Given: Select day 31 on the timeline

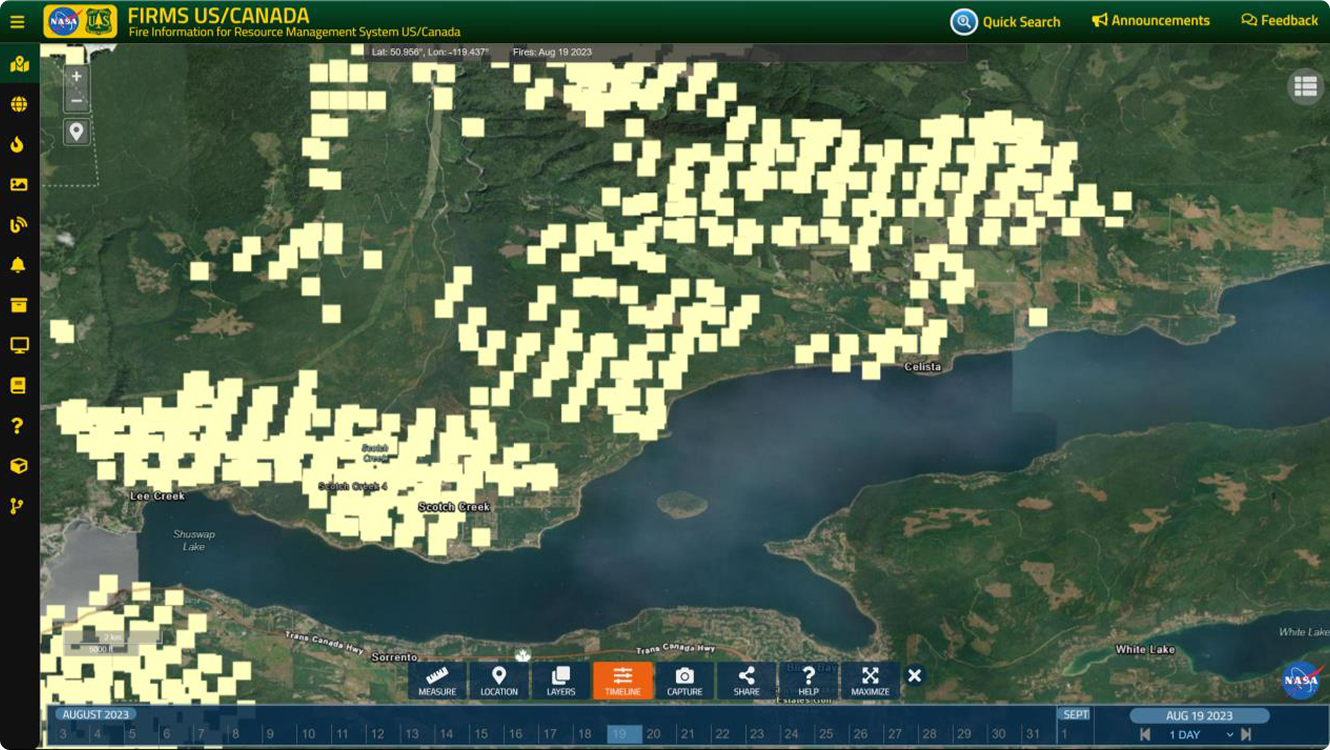Looking at the screenshot, I should pos(1033,734).
